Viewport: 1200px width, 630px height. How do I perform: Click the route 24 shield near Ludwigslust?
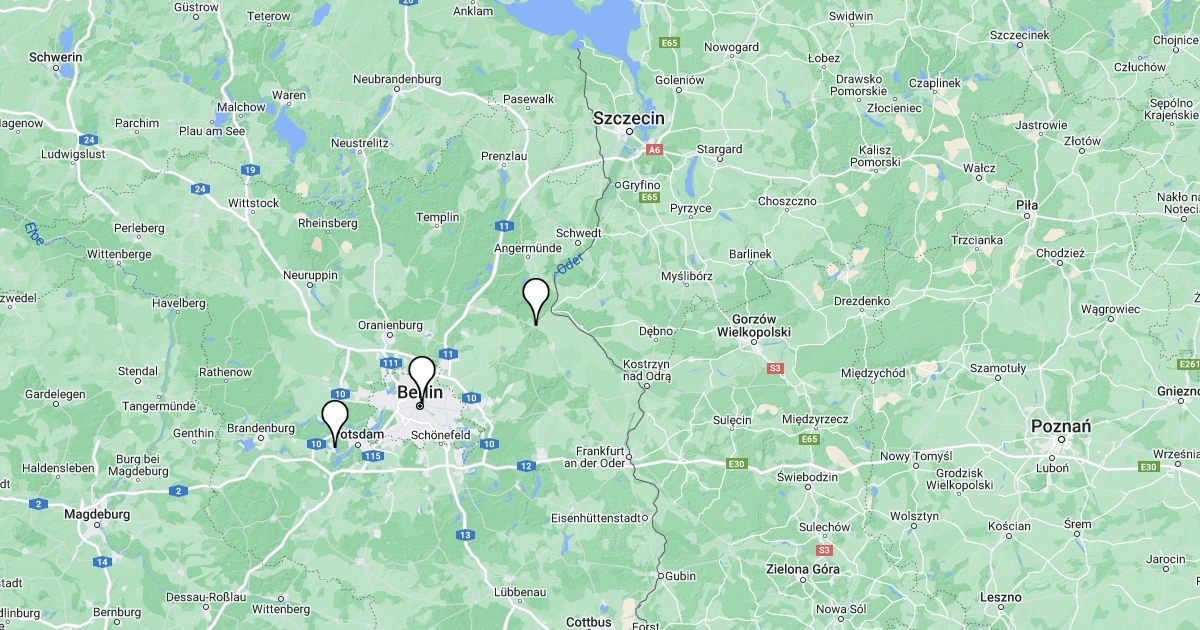coord(89,139)
